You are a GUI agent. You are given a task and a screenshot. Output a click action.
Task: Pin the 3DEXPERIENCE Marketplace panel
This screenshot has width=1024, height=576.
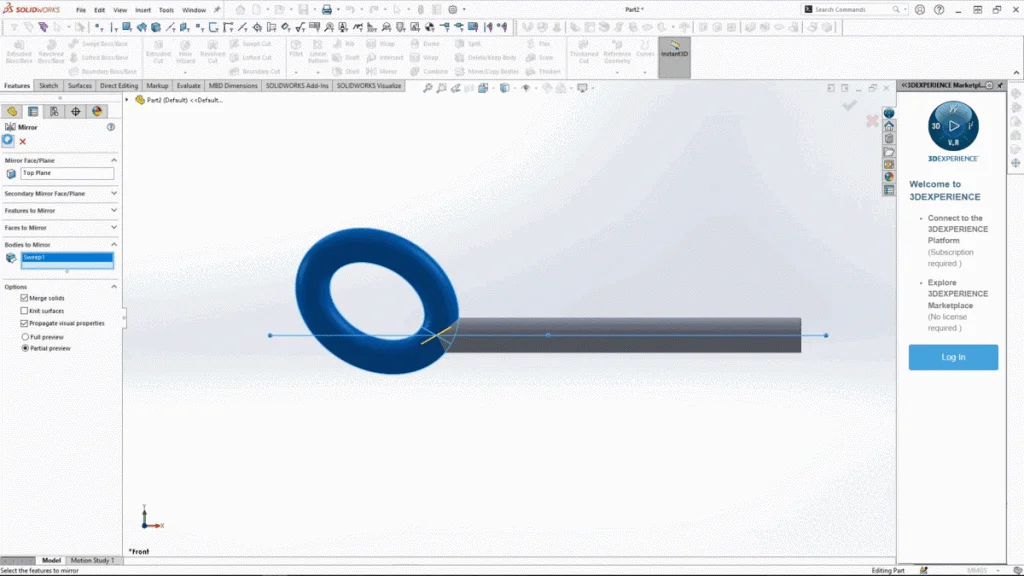[1000, 86]
